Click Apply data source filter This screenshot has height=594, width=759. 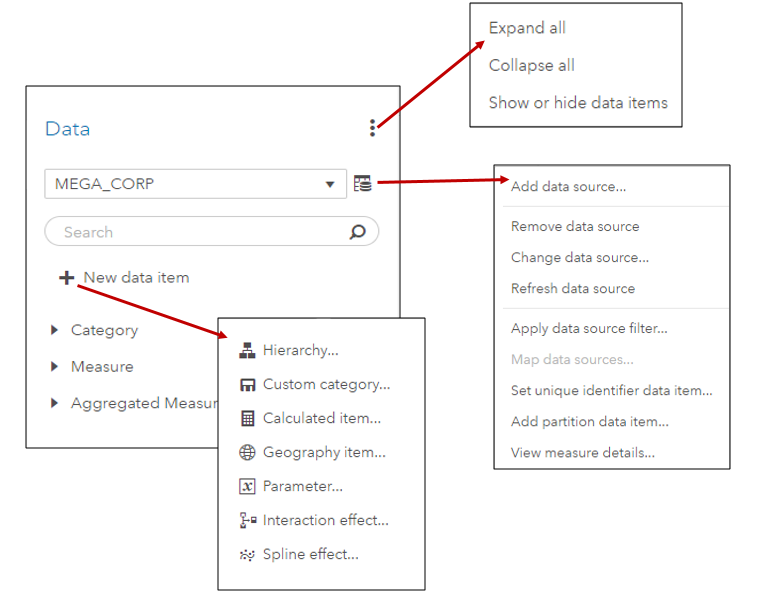point(588,328)
